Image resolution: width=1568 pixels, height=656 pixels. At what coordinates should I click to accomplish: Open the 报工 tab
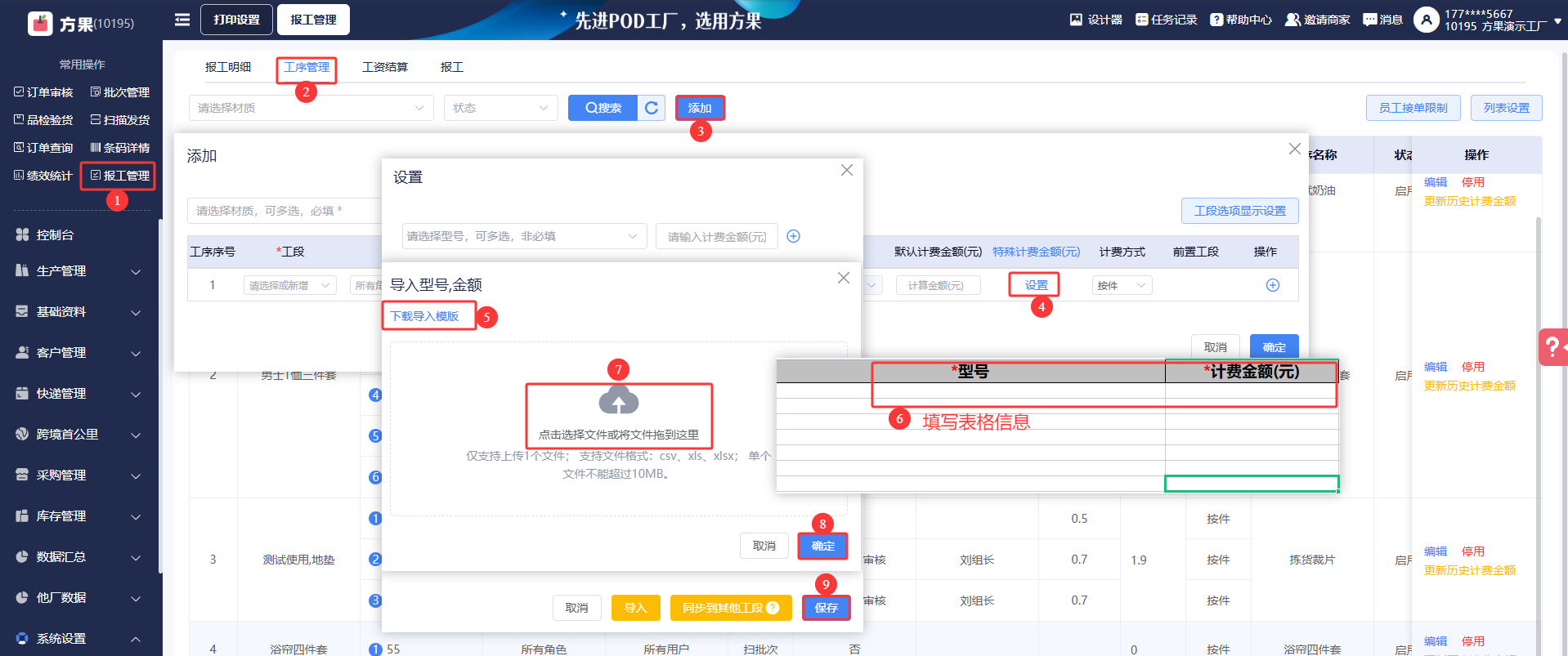(x=452, y=67)
